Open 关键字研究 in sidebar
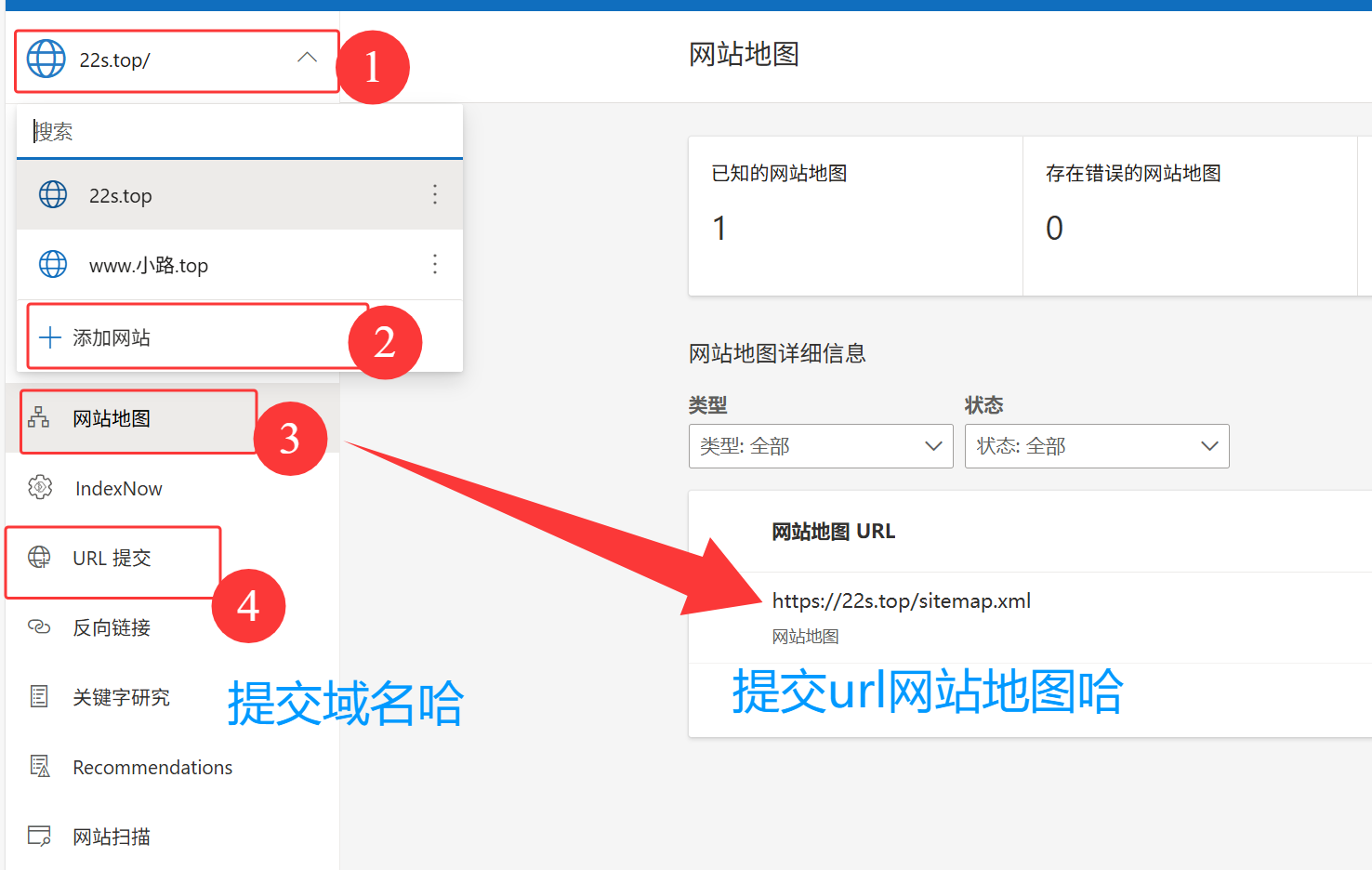The width and height of the screenshot is (1372, 870). pyautogui.click(x=172, y=697)
